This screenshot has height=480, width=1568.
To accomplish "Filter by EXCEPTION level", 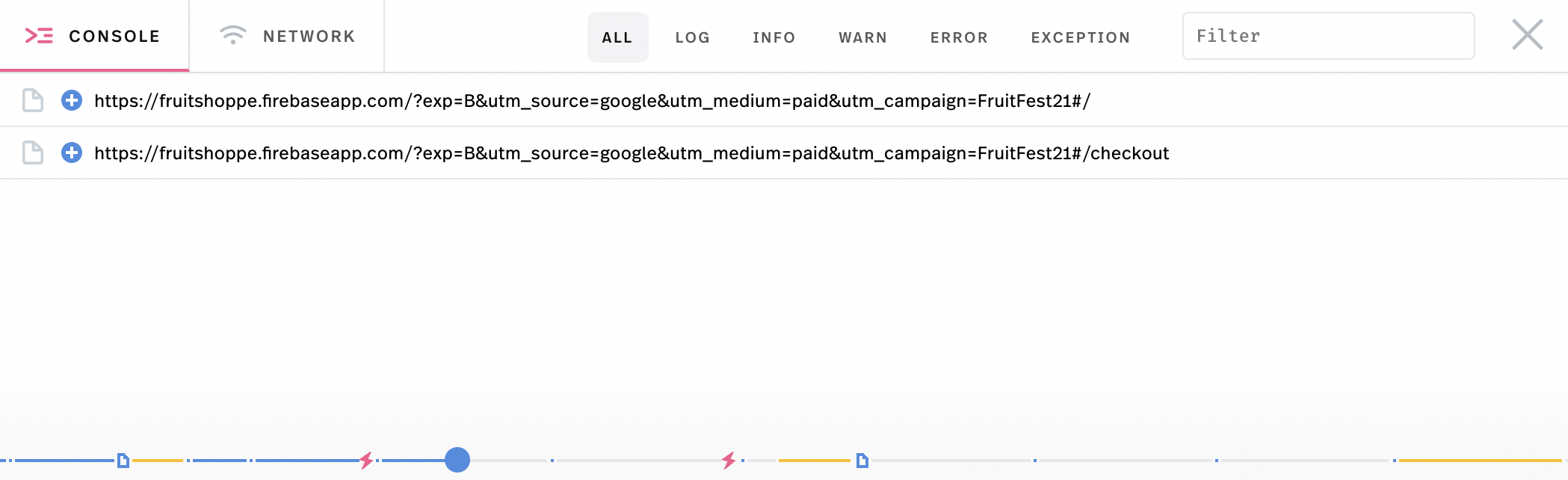I will pyautogui.click(x=1081, y=37).
